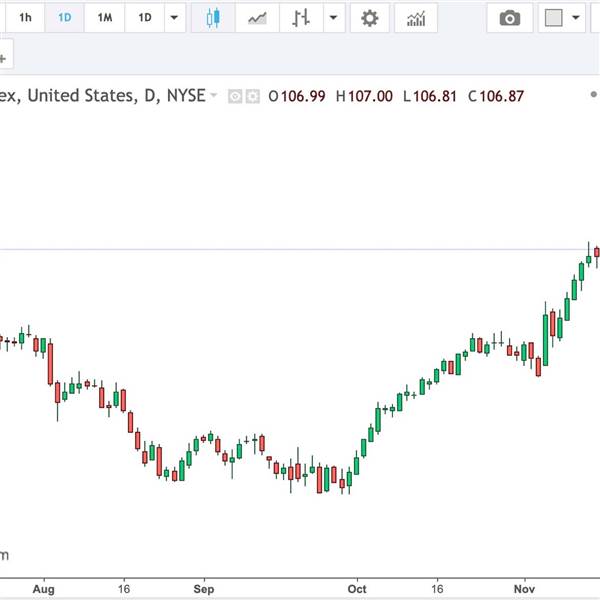Select the highlighted 1D timeframe button

click(65, 18)
